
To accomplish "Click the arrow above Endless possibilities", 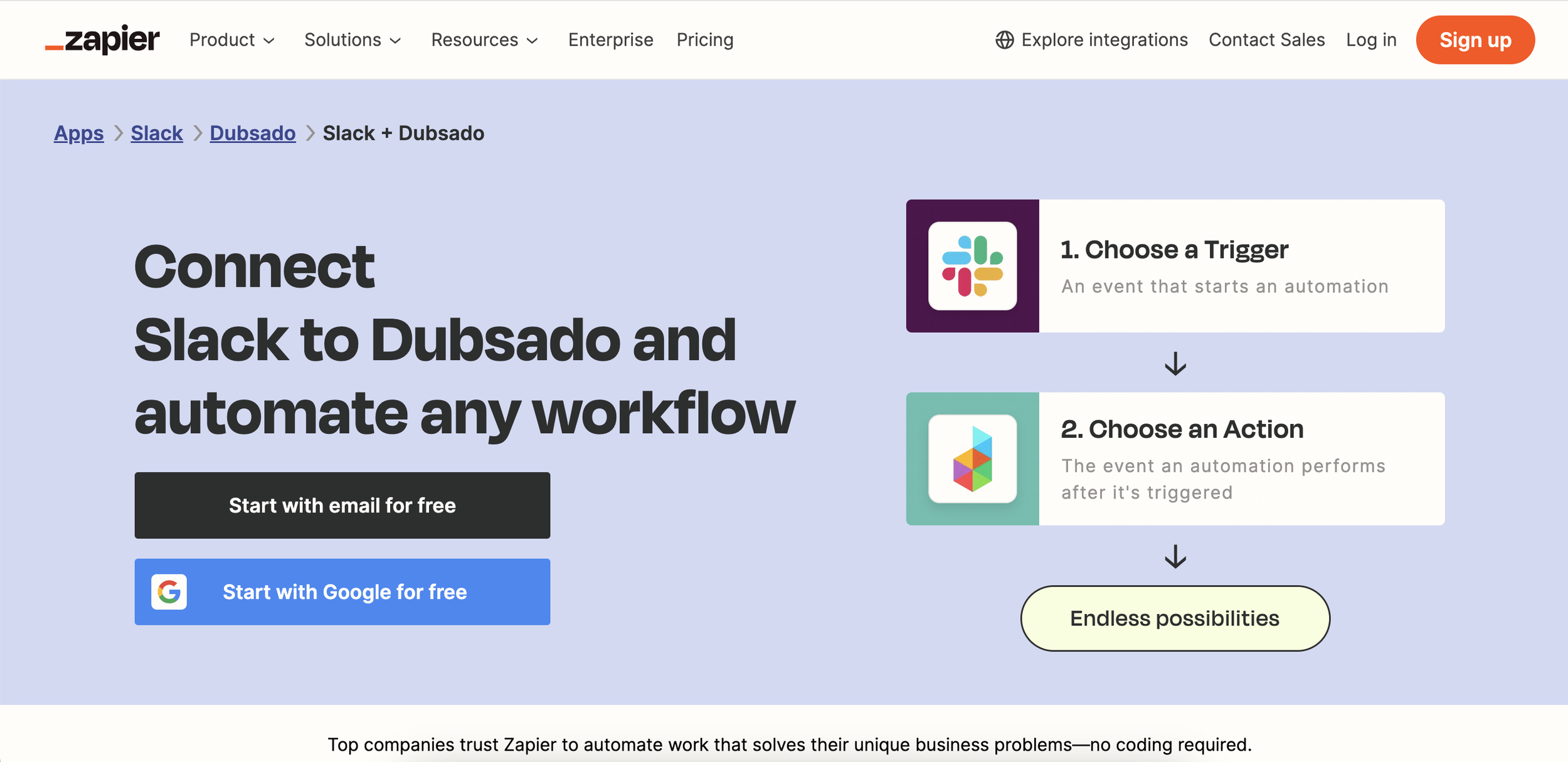I will (x=1175, y=556).
